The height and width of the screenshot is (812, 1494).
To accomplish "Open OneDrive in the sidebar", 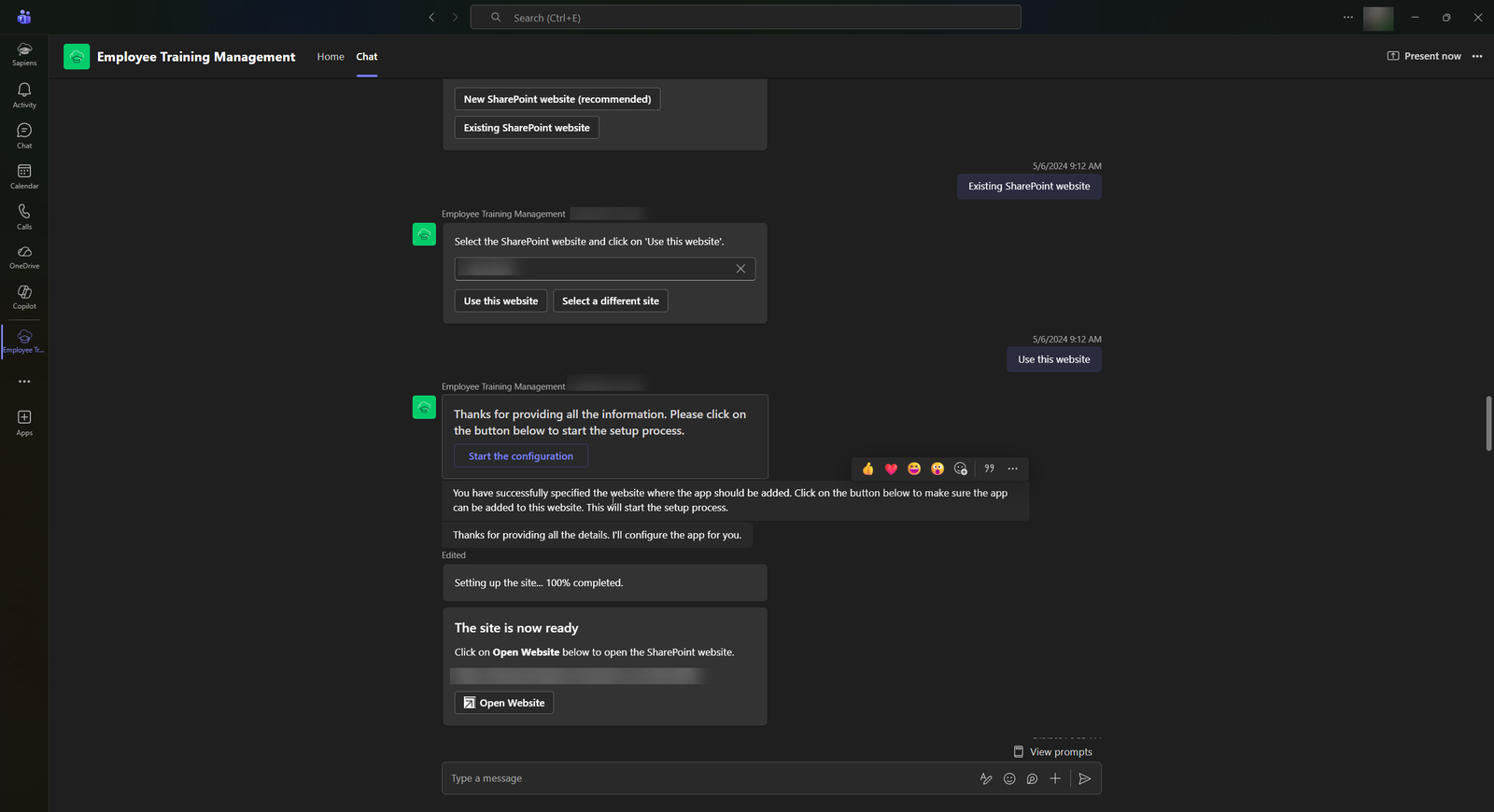I will (x=24, y=256).
